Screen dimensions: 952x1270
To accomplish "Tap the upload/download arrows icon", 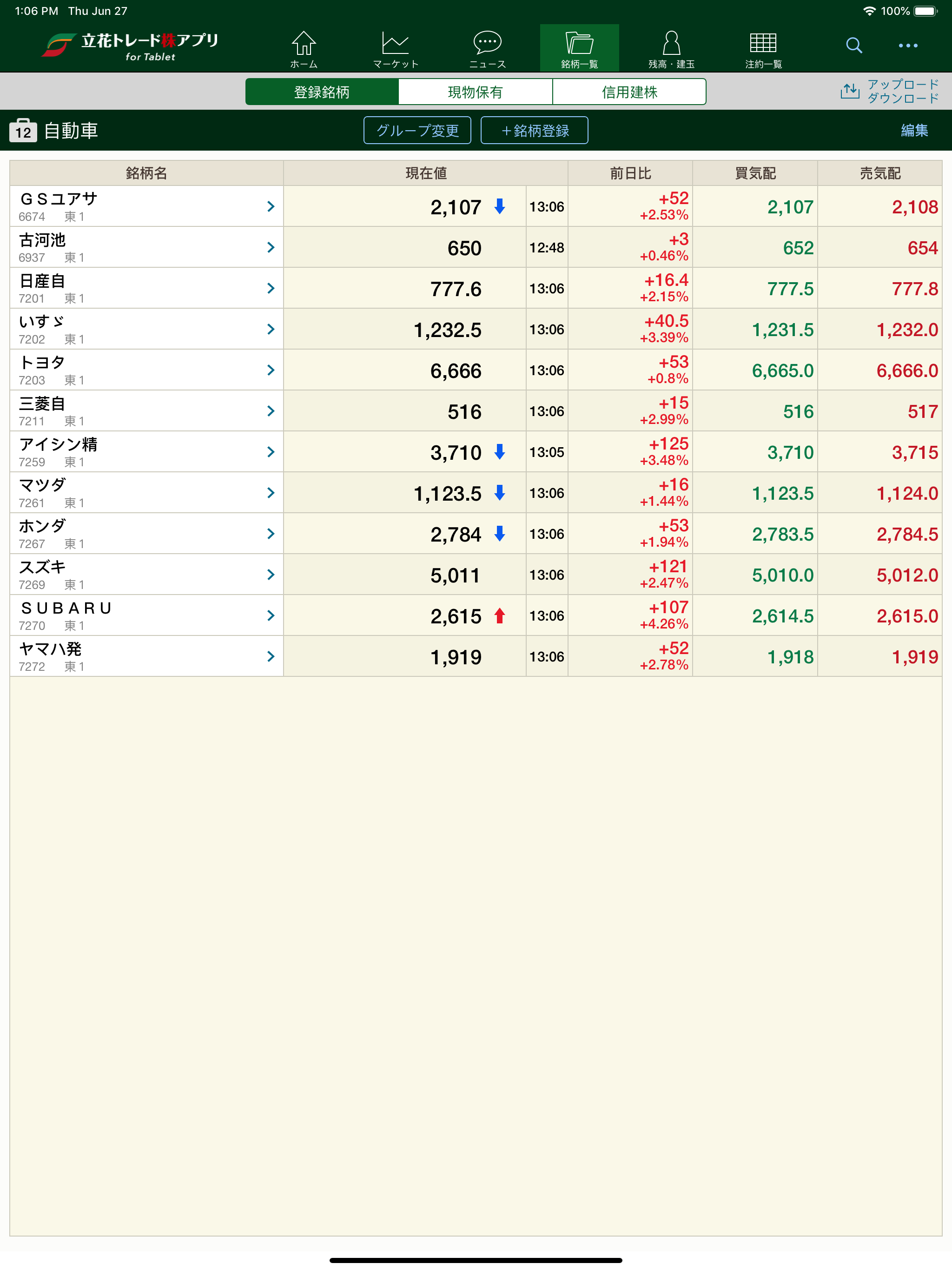I will 850,91.
